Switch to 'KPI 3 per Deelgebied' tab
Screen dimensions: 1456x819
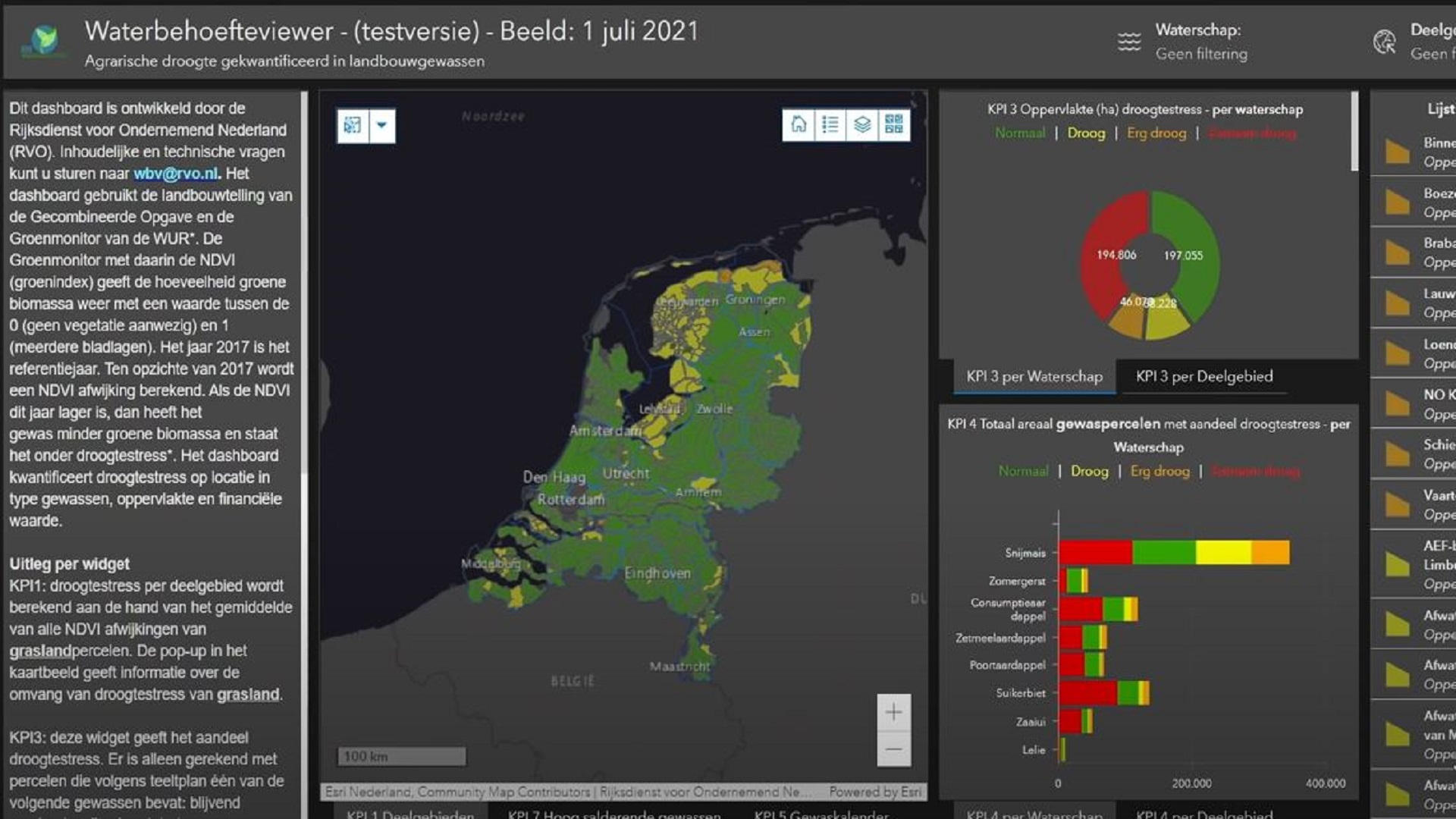point(1204,376)
